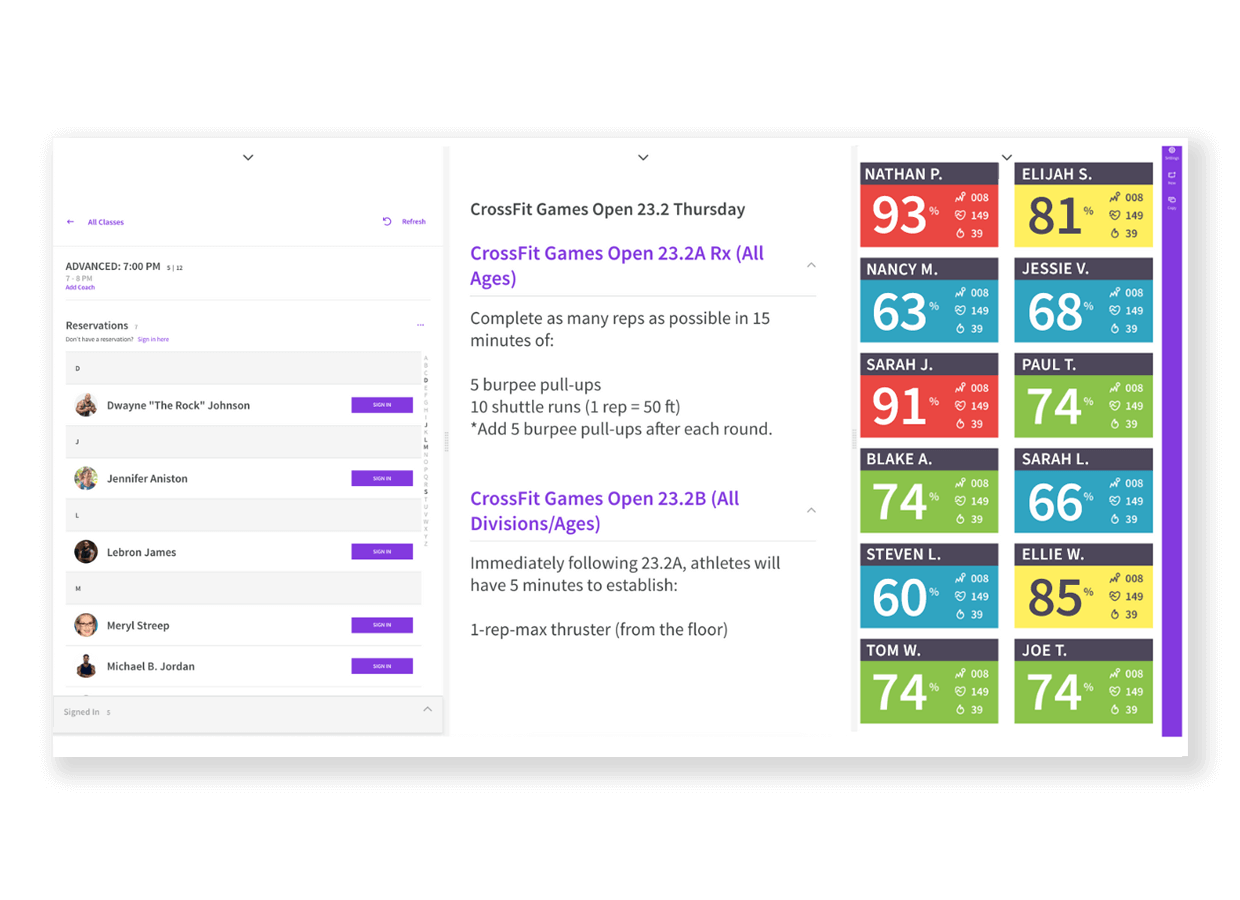Click the name Lebron James
Screen dimensions: 1240x900
[141, 552]
